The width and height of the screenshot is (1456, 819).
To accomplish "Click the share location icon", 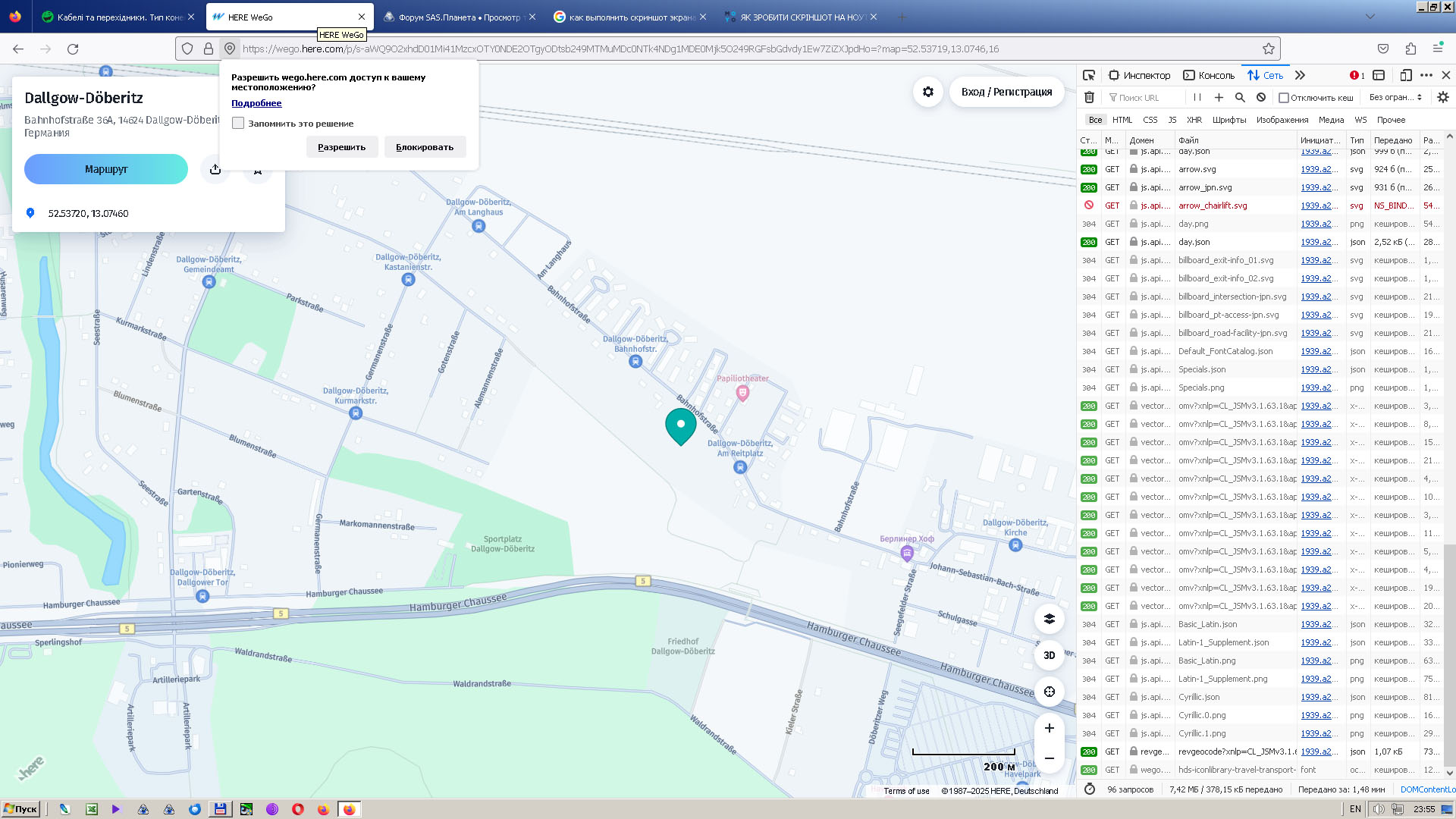I will click(x=215, y=169).
